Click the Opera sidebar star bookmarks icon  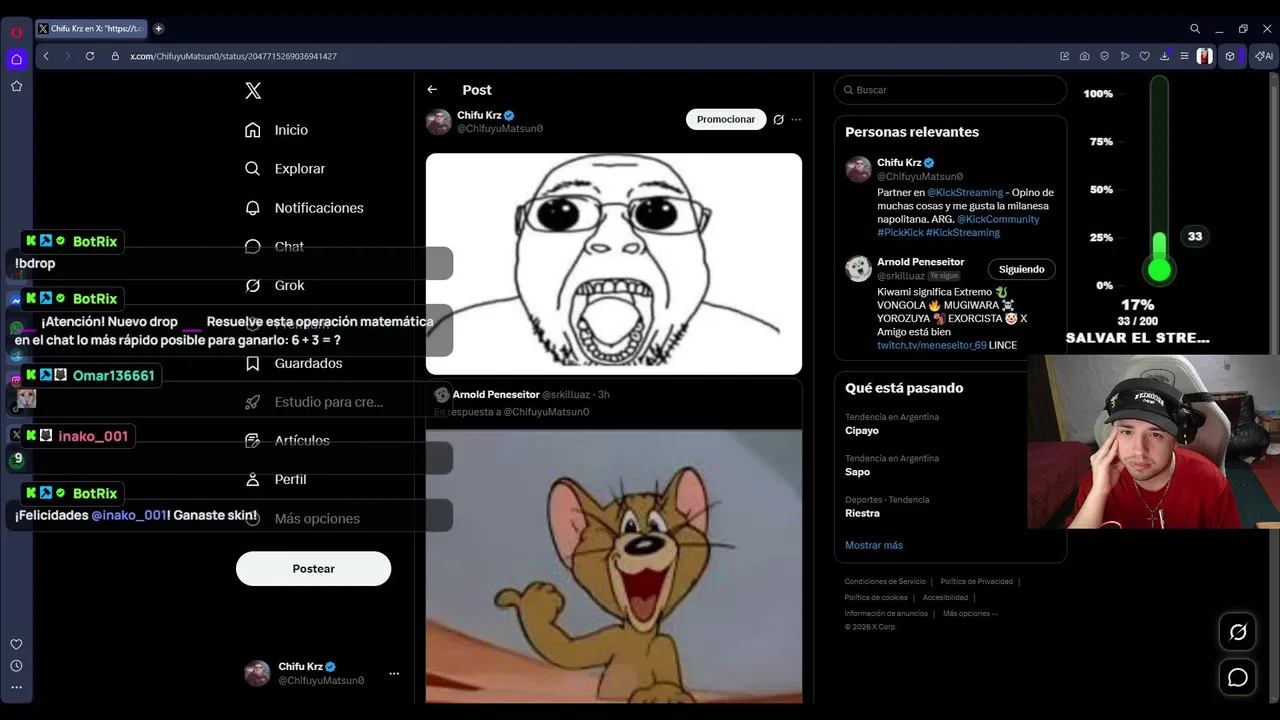pos(16,87)
